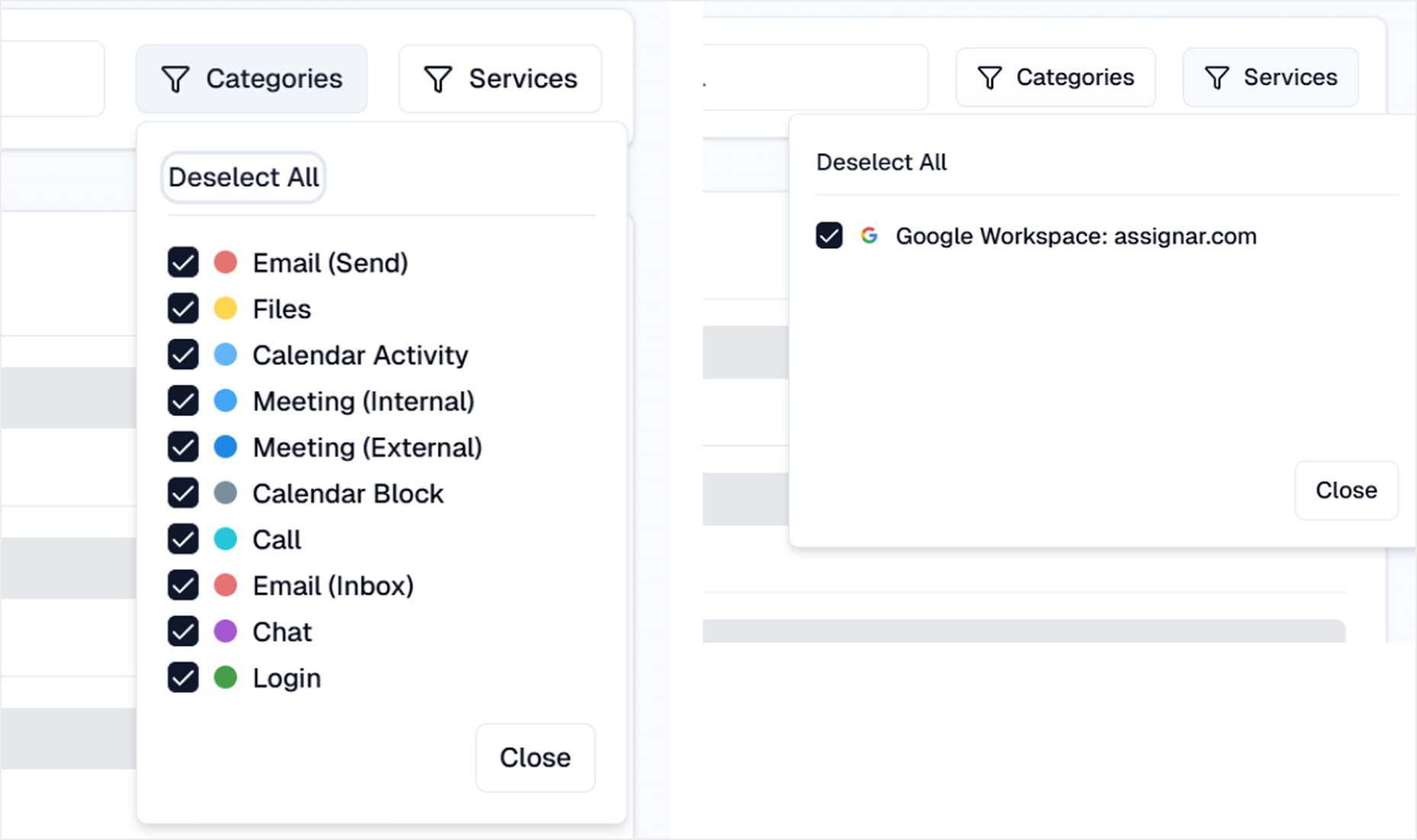Click the funnel icon on the right Categories filter
Image resolution: width=1417 pixels, height=840 pixels.
pos(990,78)
